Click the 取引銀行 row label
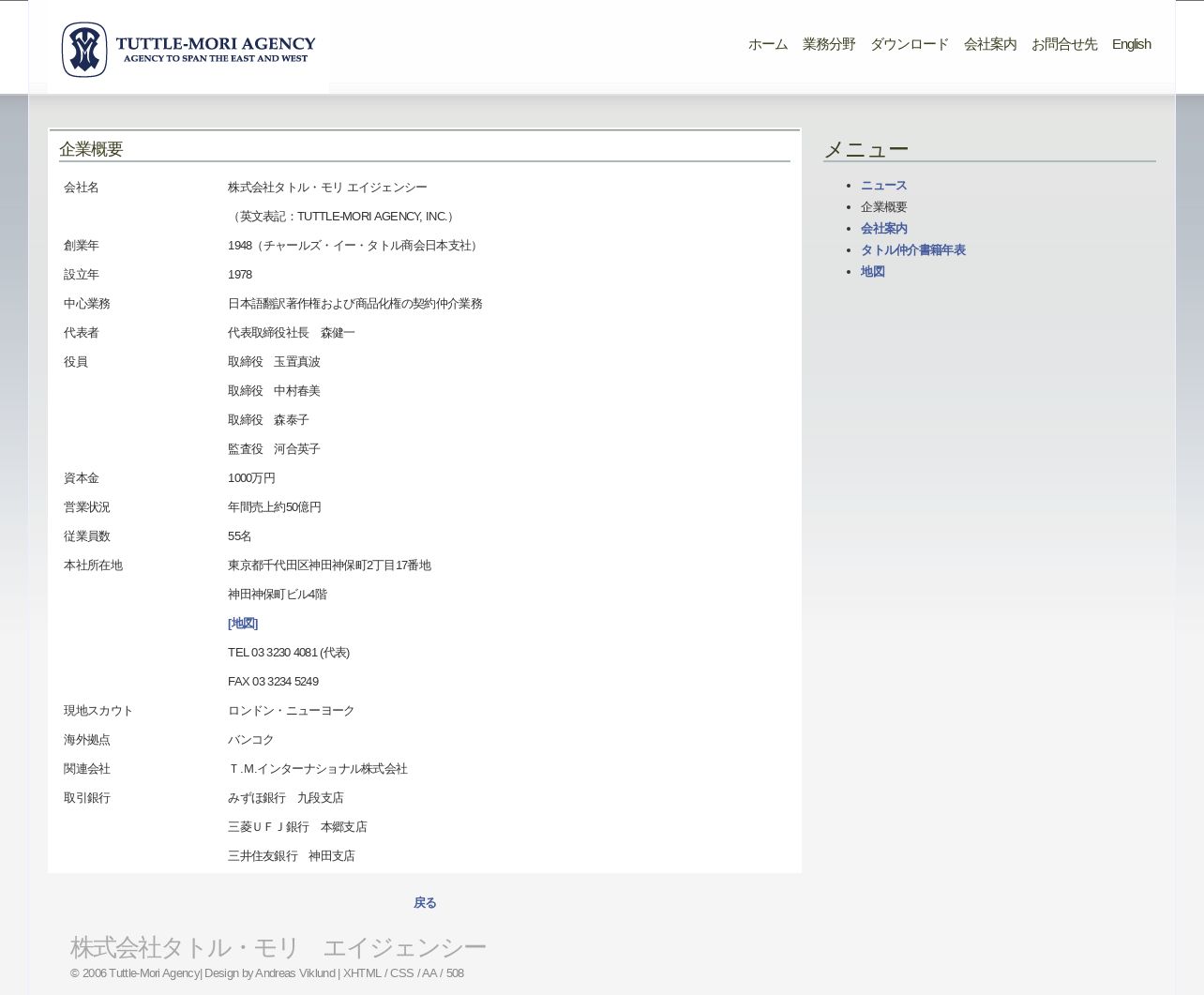 click(x=87, y=798)
